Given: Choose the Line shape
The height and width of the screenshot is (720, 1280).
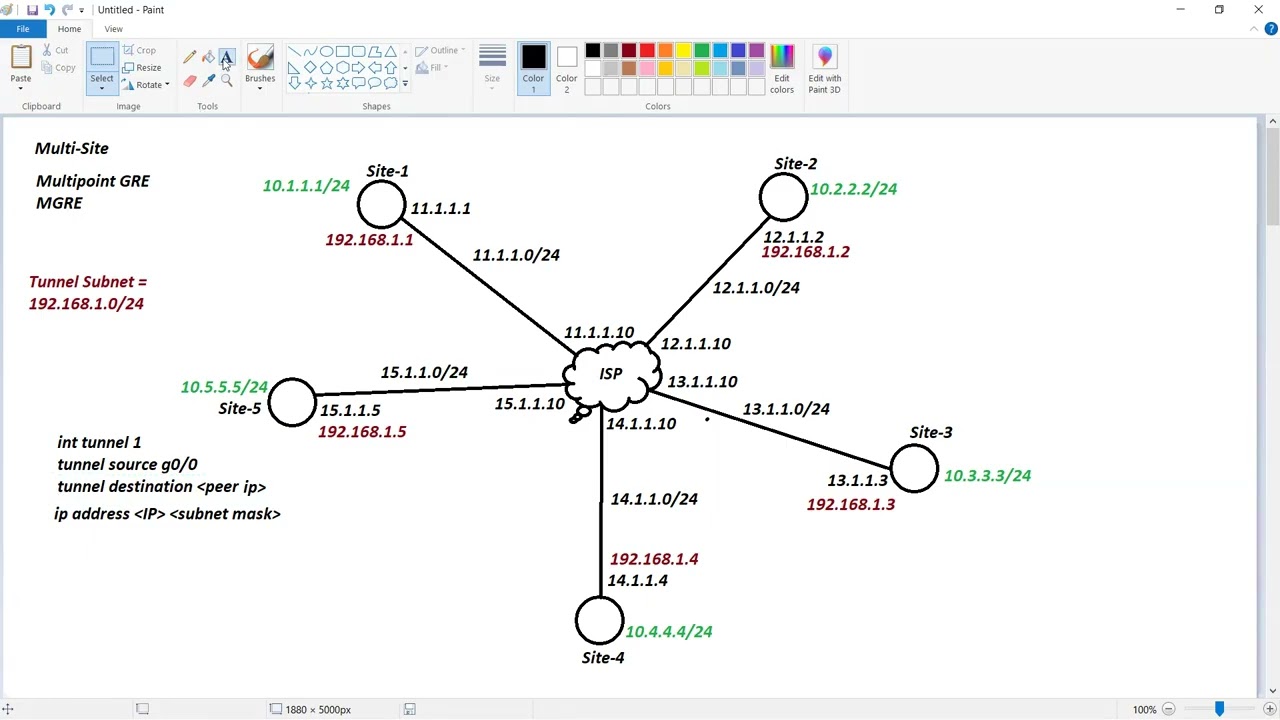Looking at the screenshot, I should (295, 51).
